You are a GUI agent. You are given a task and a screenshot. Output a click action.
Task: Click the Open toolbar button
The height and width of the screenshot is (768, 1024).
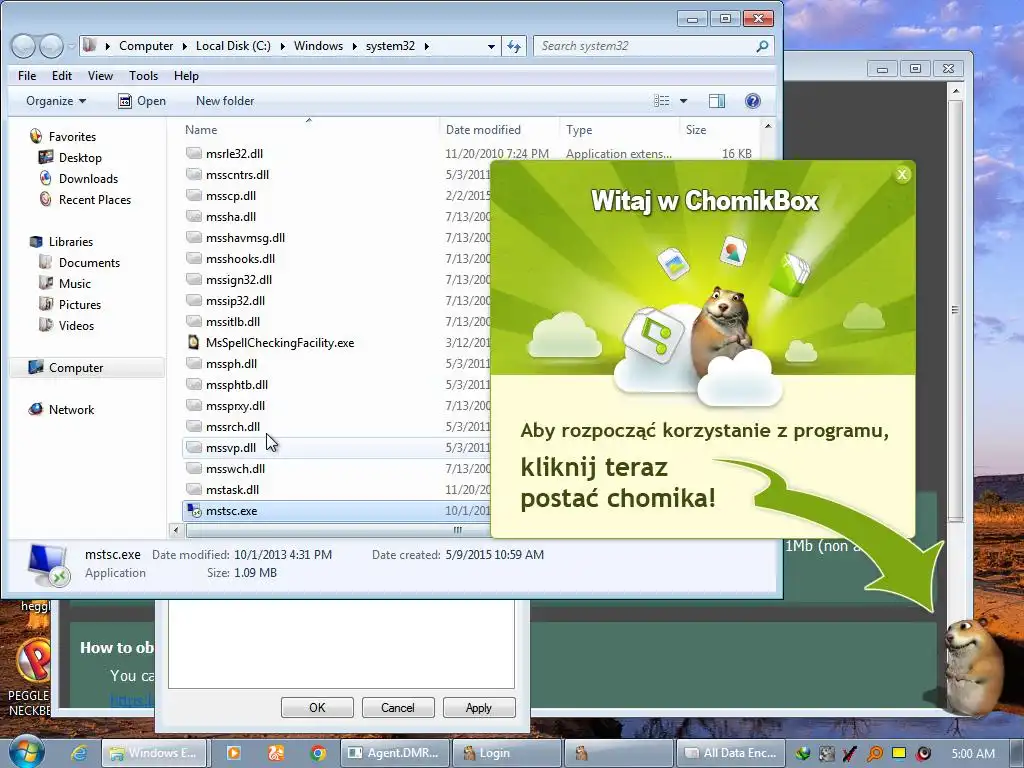coord(142,101)
